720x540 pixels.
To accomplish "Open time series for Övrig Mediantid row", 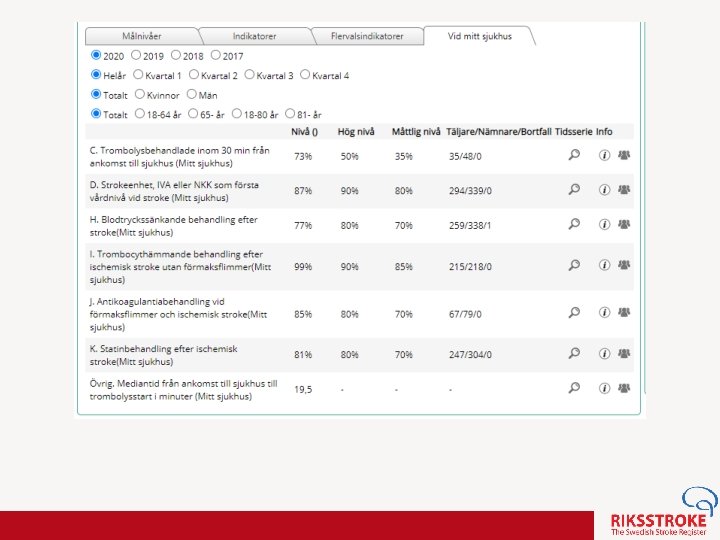I will coord(574,388).
